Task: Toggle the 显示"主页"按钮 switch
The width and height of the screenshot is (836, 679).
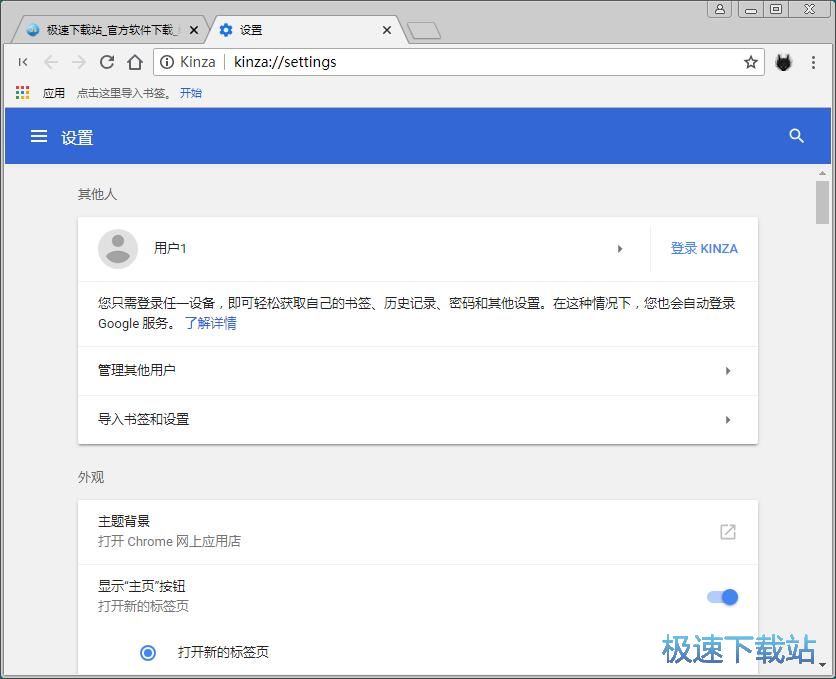Action: tap(722, 597)
